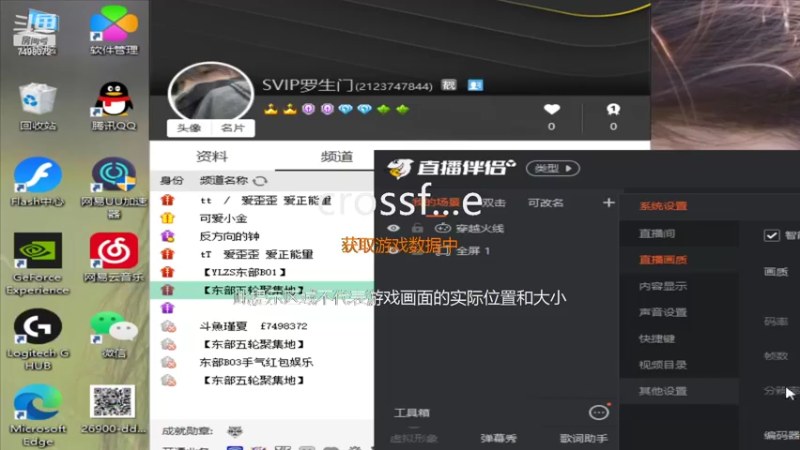The image size is (800, 450).
Task: Click the 名片 button under the avatar
Action: 233,128
